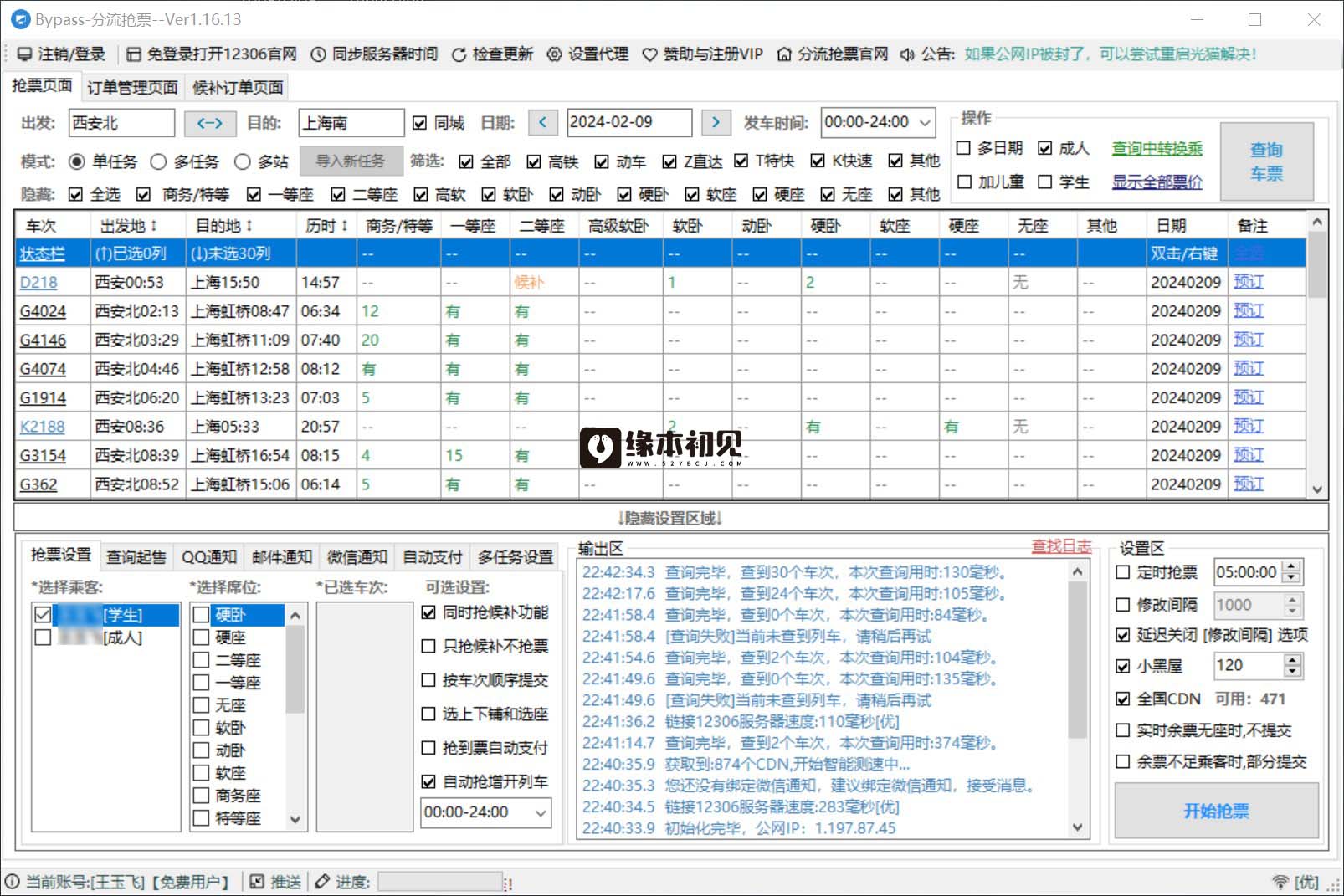Click the 检查更新 refresh icon
The image size is (1344, 896).
click(459, 54)
